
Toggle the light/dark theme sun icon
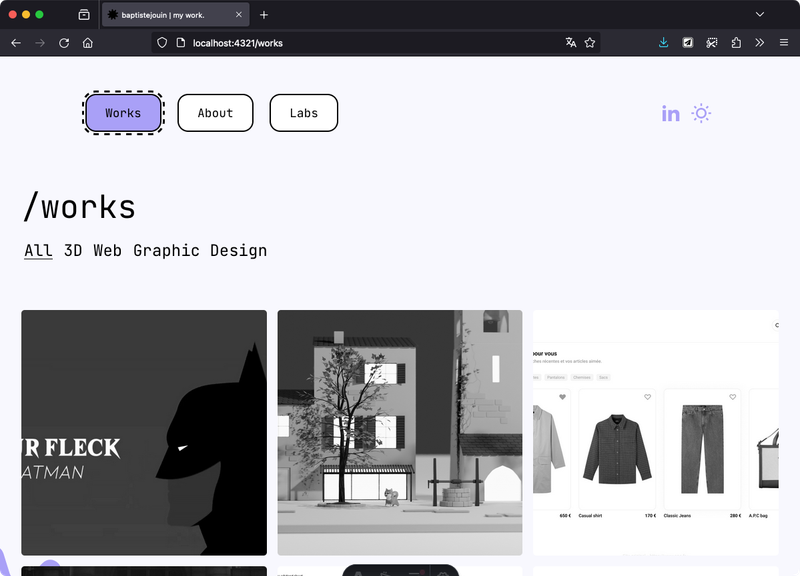click(701, 113)
